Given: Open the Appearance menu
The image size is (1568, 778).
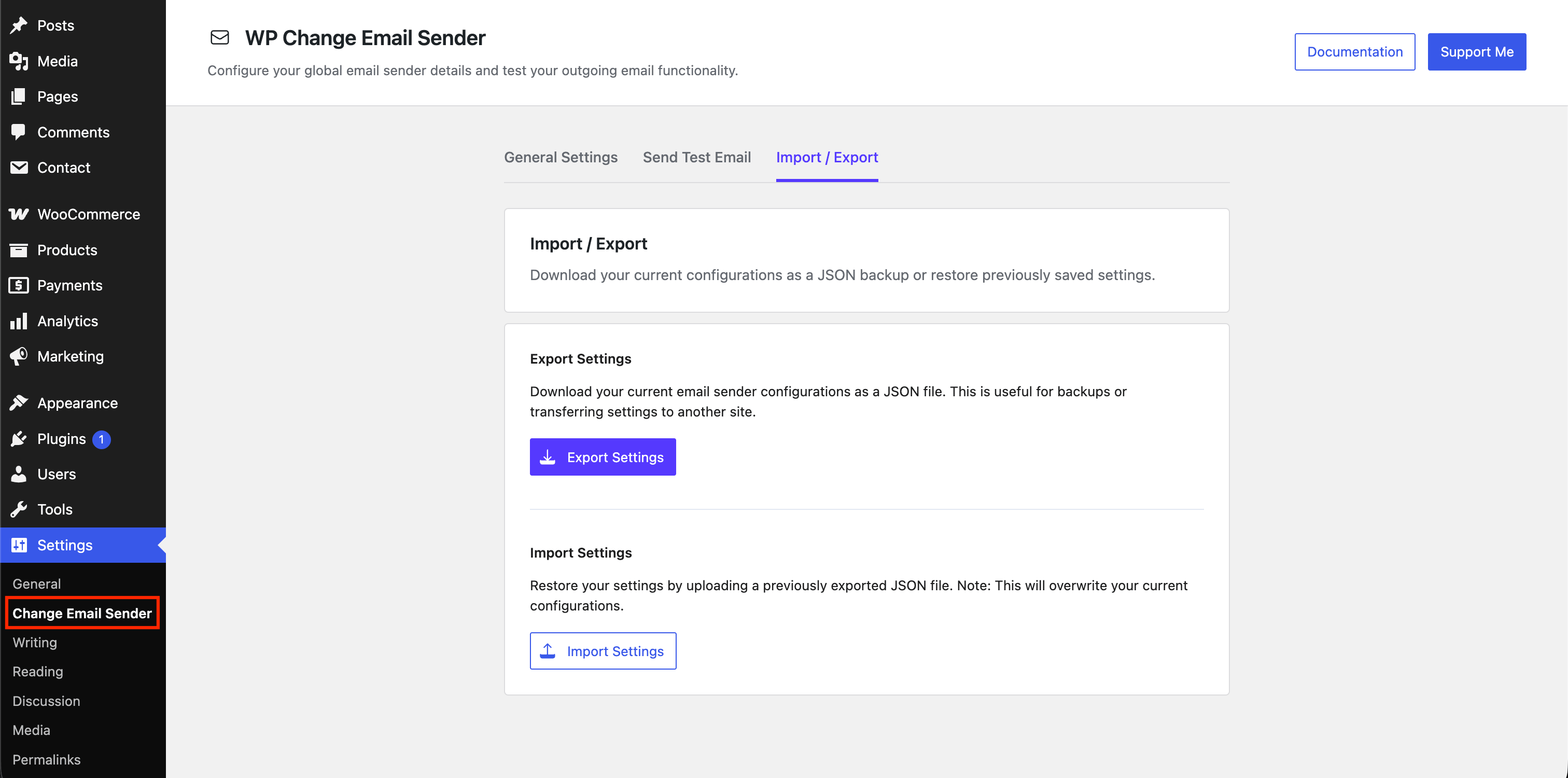Looking at the screenshot, I should pos(83,403).
